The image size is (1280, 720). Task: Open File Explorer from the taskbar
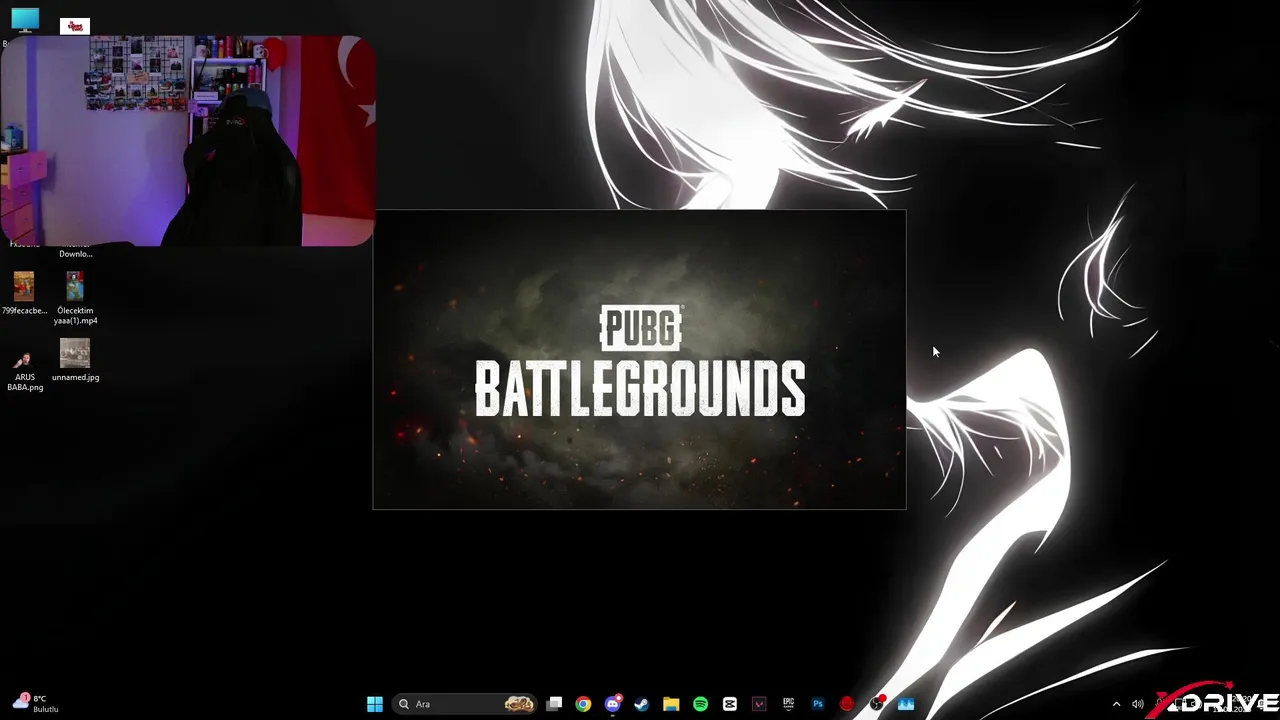click(671, 704)
